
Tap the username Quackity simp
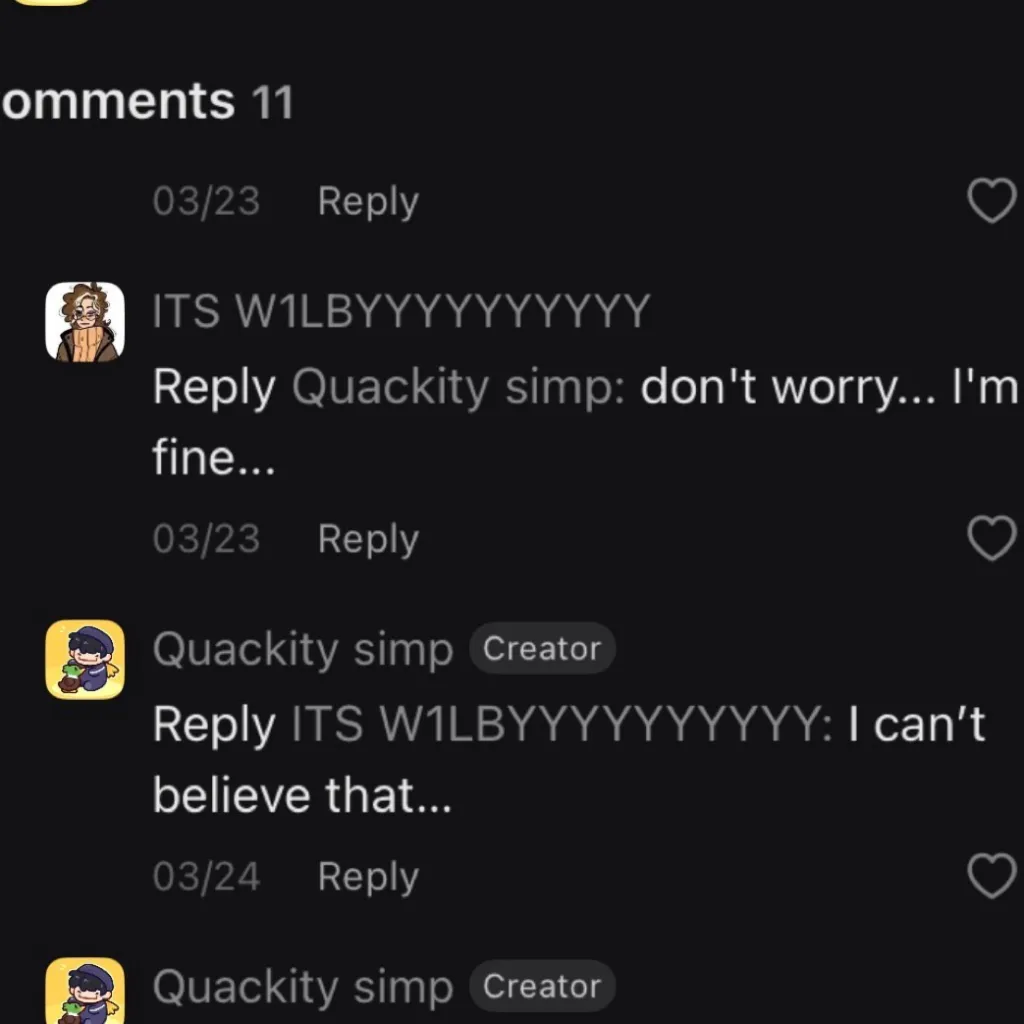point(300,648)
